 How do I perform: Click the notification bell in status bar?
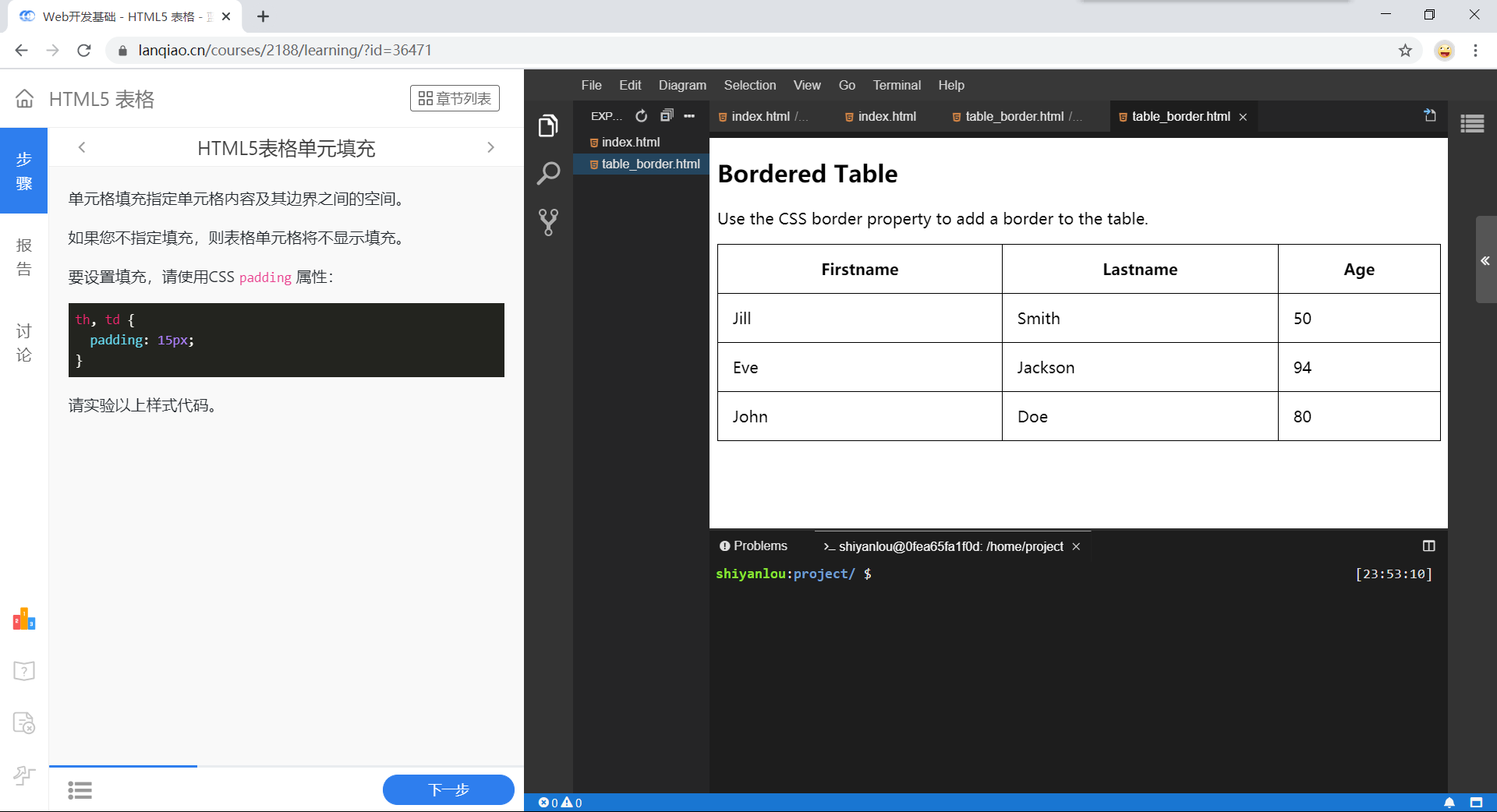[x=1449, y=803]
